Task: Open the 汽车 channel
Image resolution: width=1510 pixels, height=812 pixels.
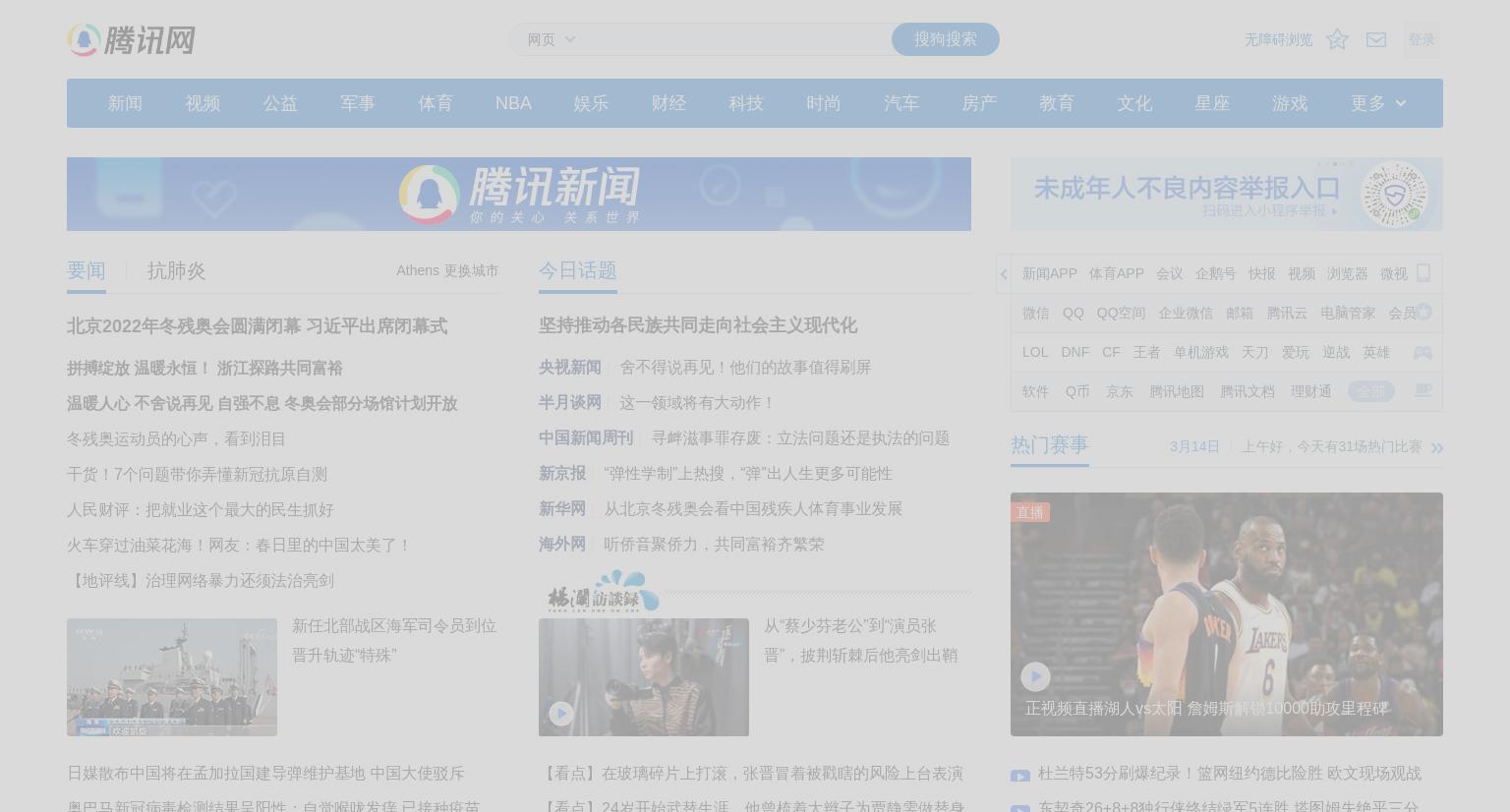Action: (x=901, y=103)
